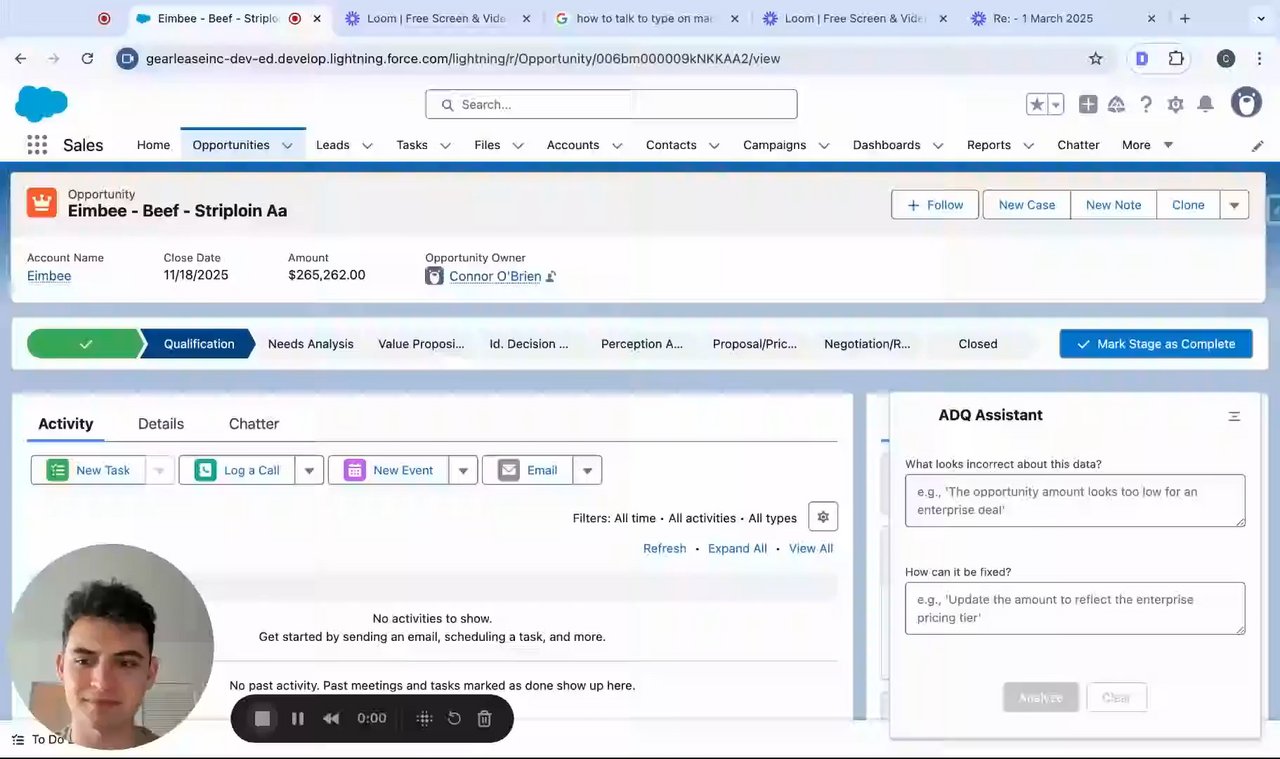Open the Email button dropdown arrow
The height and width of the screenshot is (759, 1280).
pos(587,470)
